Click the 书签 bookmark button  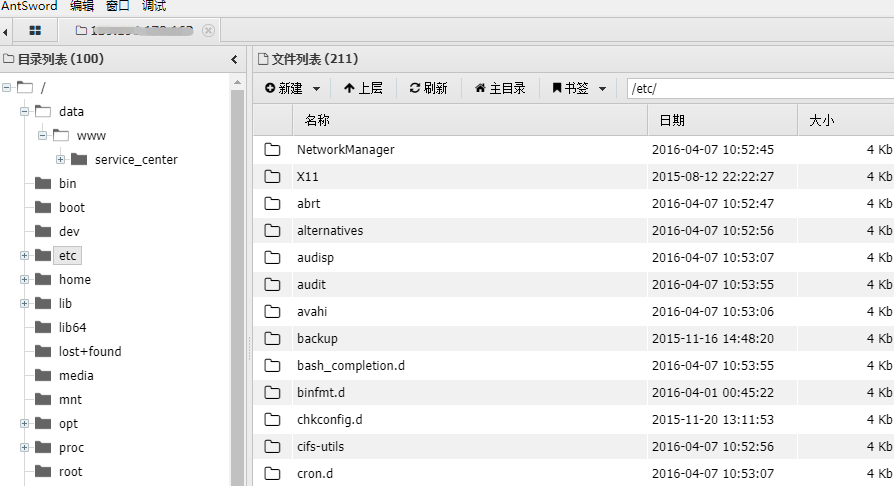pyautogui.click(x=570, y=88)
